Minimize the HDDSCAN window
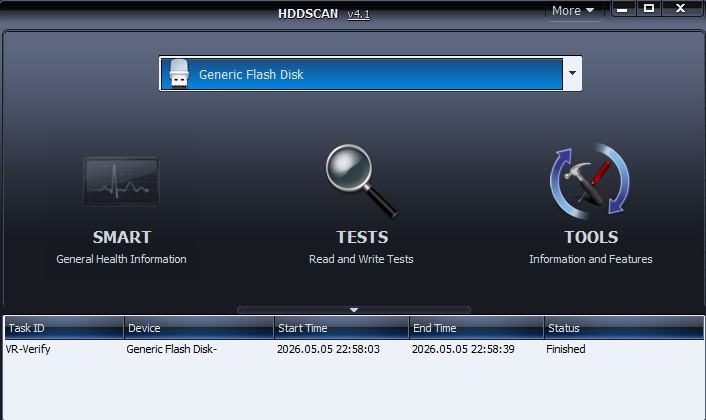706x420 pixels. click(x=622, y=9)
